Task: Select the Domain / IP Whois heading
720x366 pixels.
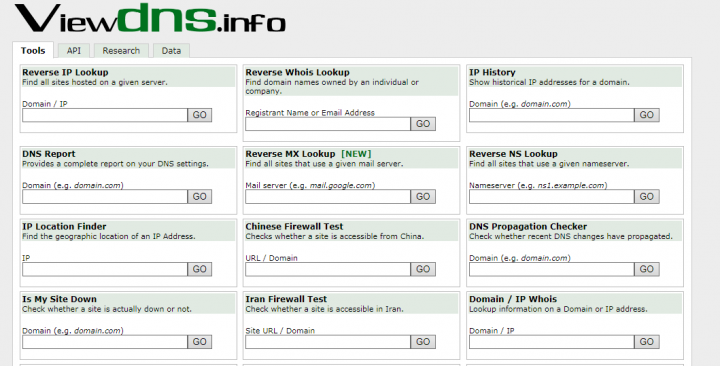Action: (x=513, y=299)
